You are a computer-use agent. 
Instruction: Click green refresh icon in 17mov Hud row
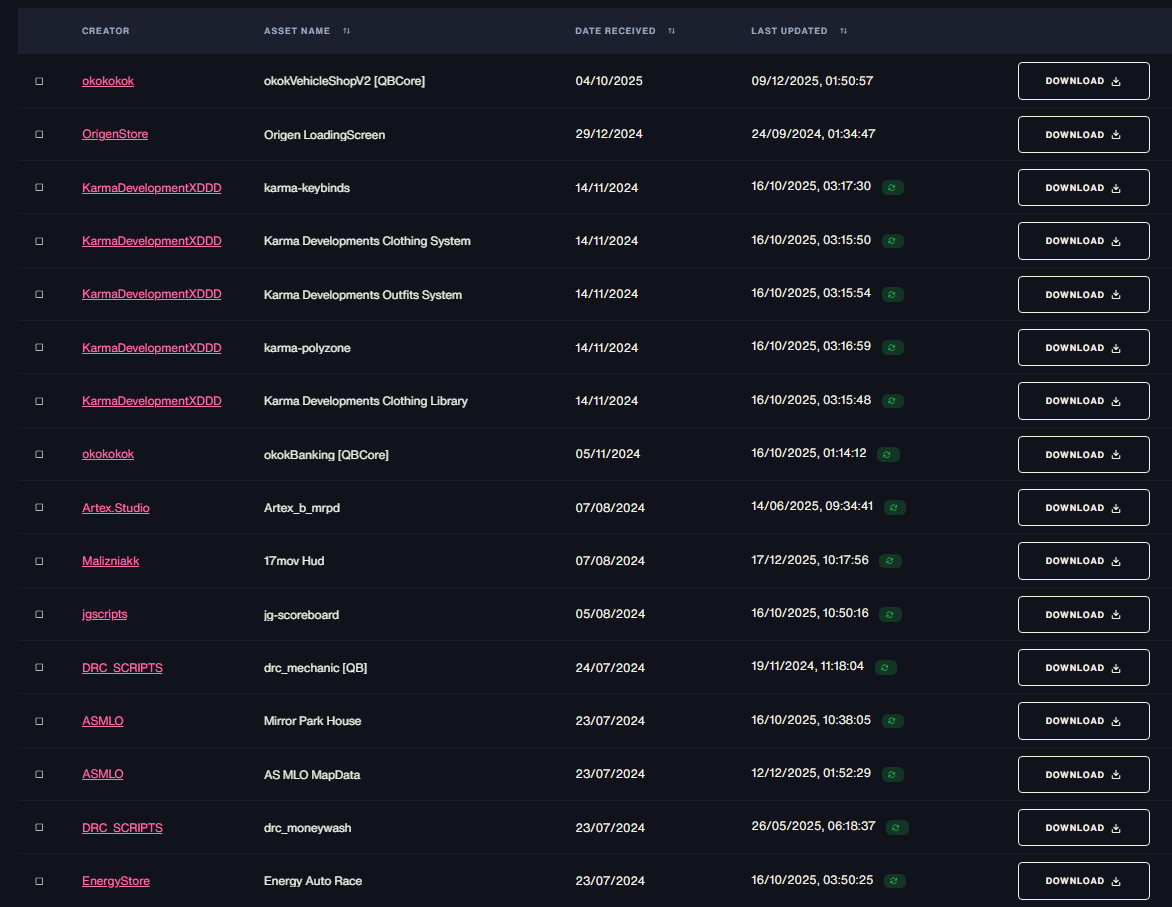point(890,561)
